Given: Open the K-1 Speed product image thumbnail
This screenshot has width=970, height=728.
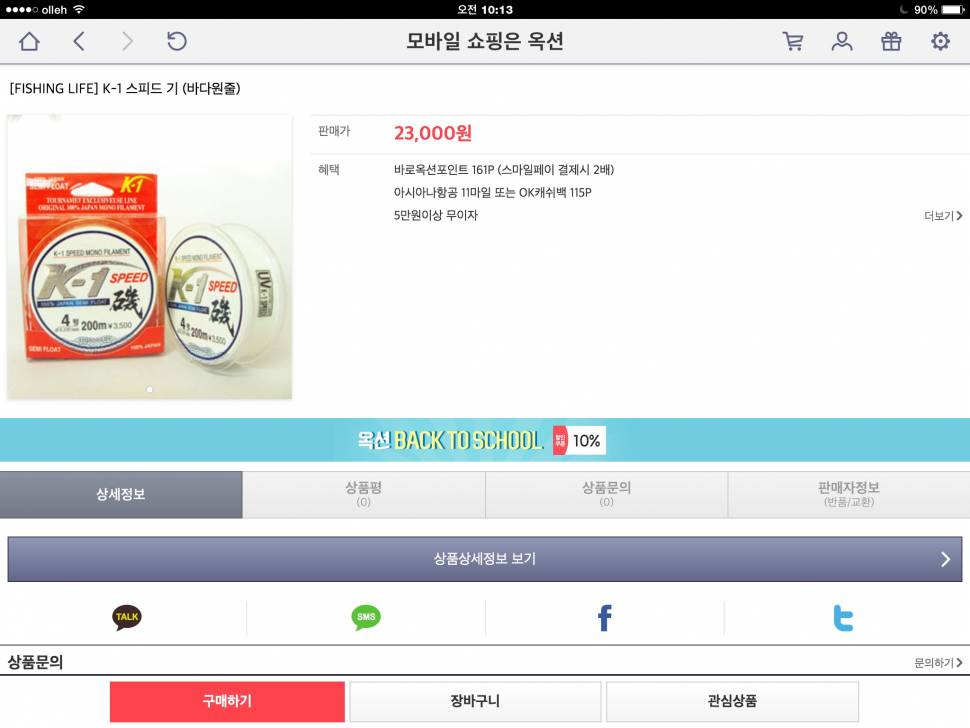Looking at the screenshot, I should (x=149, y=257).
